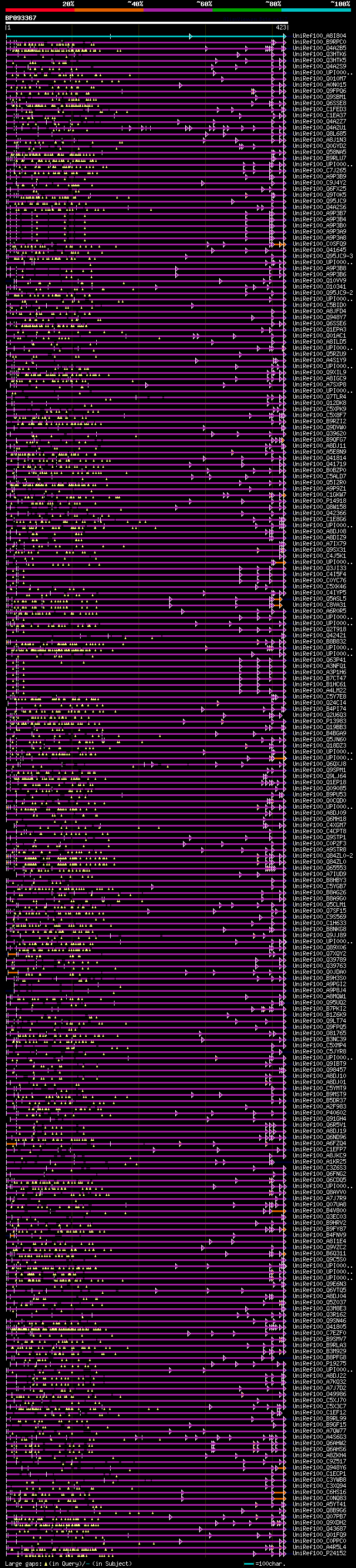
Task: Click the label UniRef100_A9STR8
Action: [319, 850]
